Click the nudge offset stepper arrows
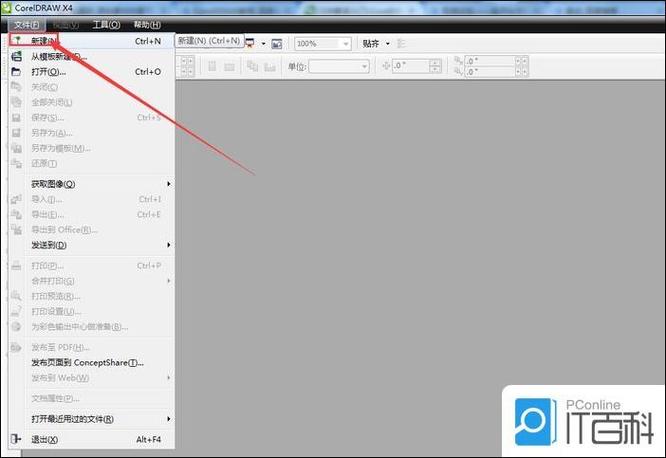Image resolution: width=666 pixels, height=458 pixels. click(435, 66)
